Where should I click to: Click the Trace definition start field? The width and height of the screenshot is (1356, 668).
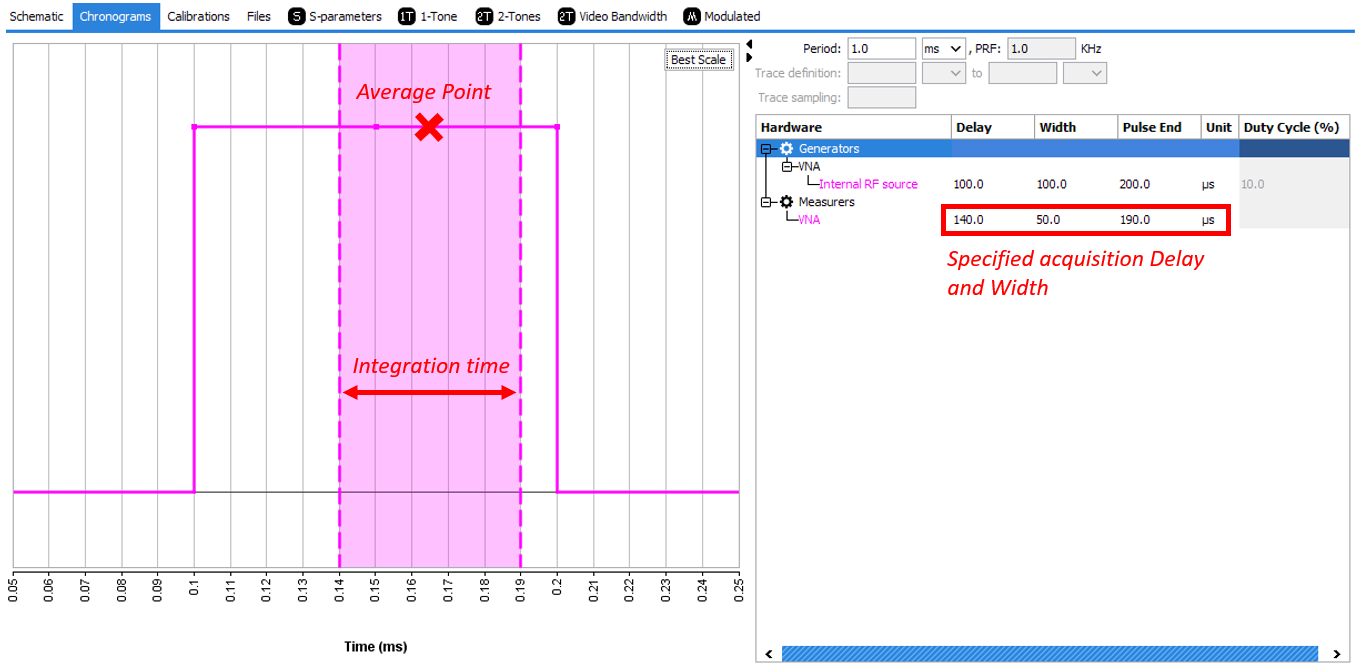[881, 73]
